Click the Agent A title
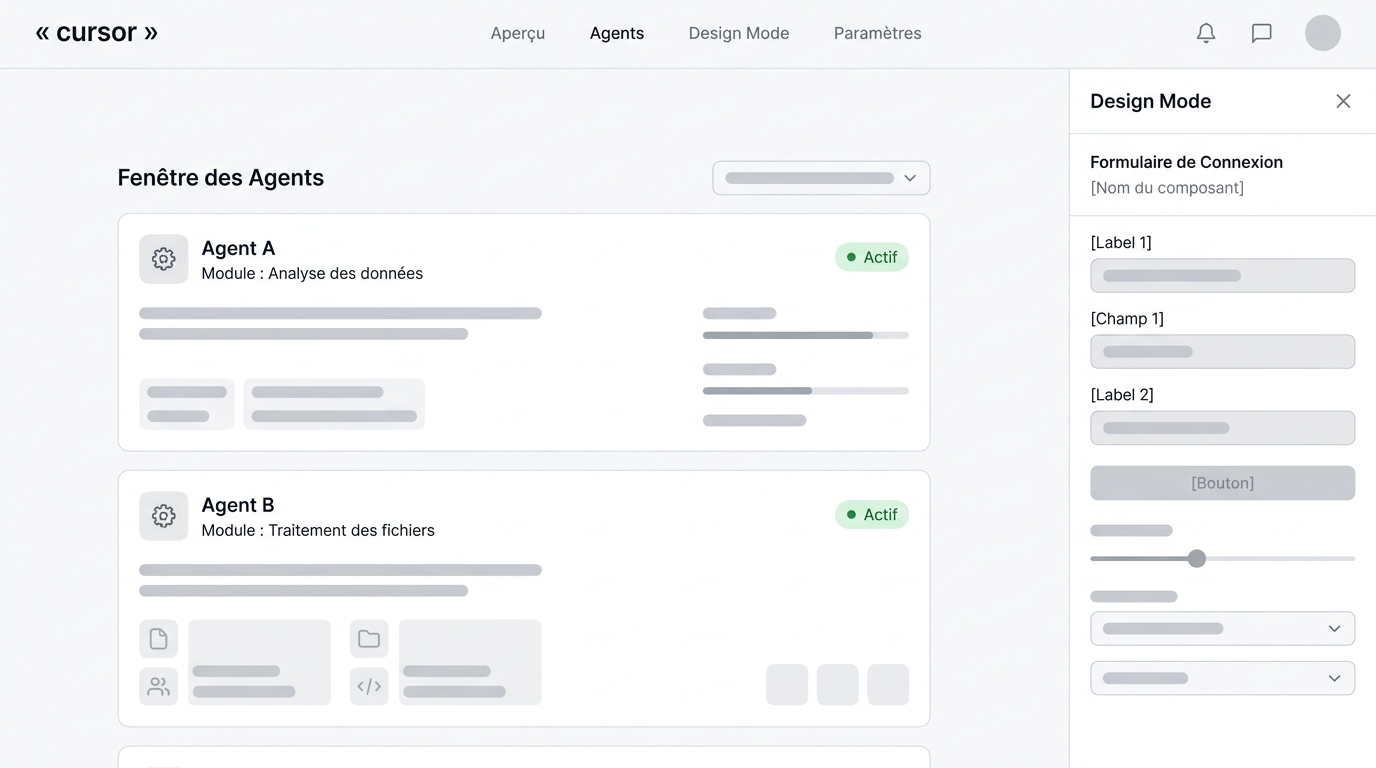 click(238, 248)
